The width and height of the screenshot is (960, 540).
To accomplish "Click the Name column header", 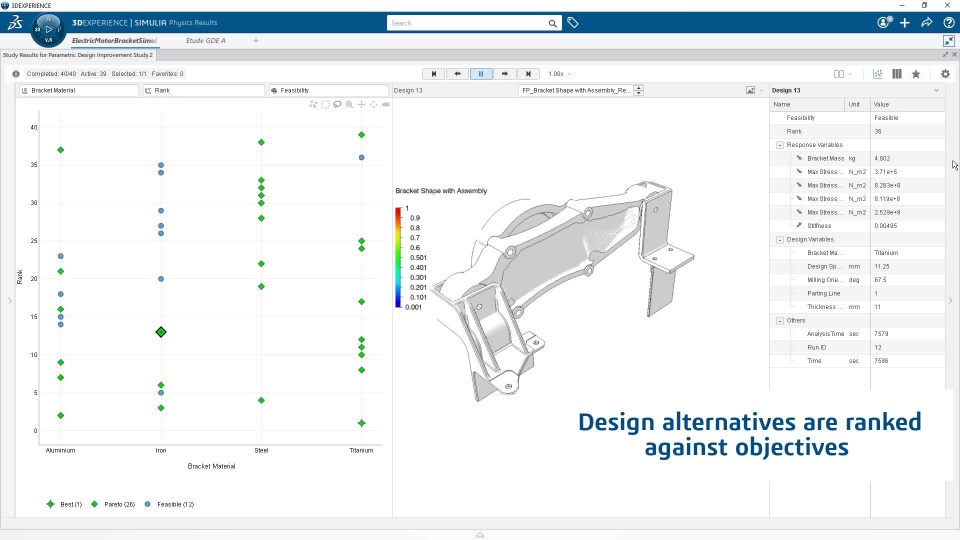I will [808, 104].
